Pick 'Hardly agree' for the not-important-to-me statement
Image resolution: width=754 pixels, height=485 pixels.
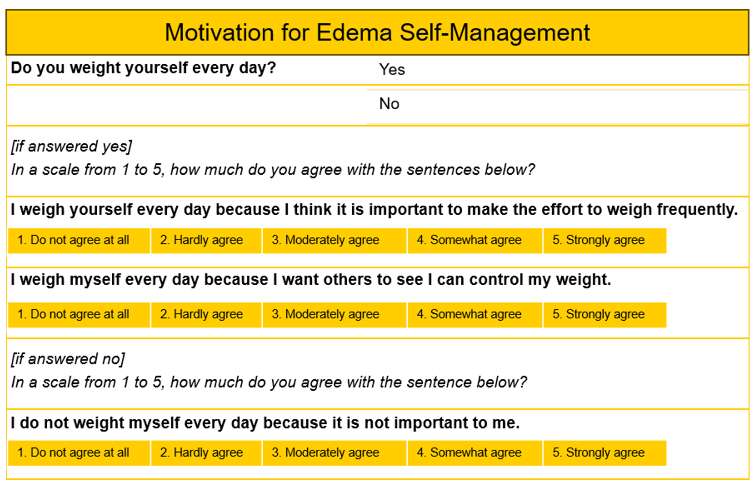(207, 453)
